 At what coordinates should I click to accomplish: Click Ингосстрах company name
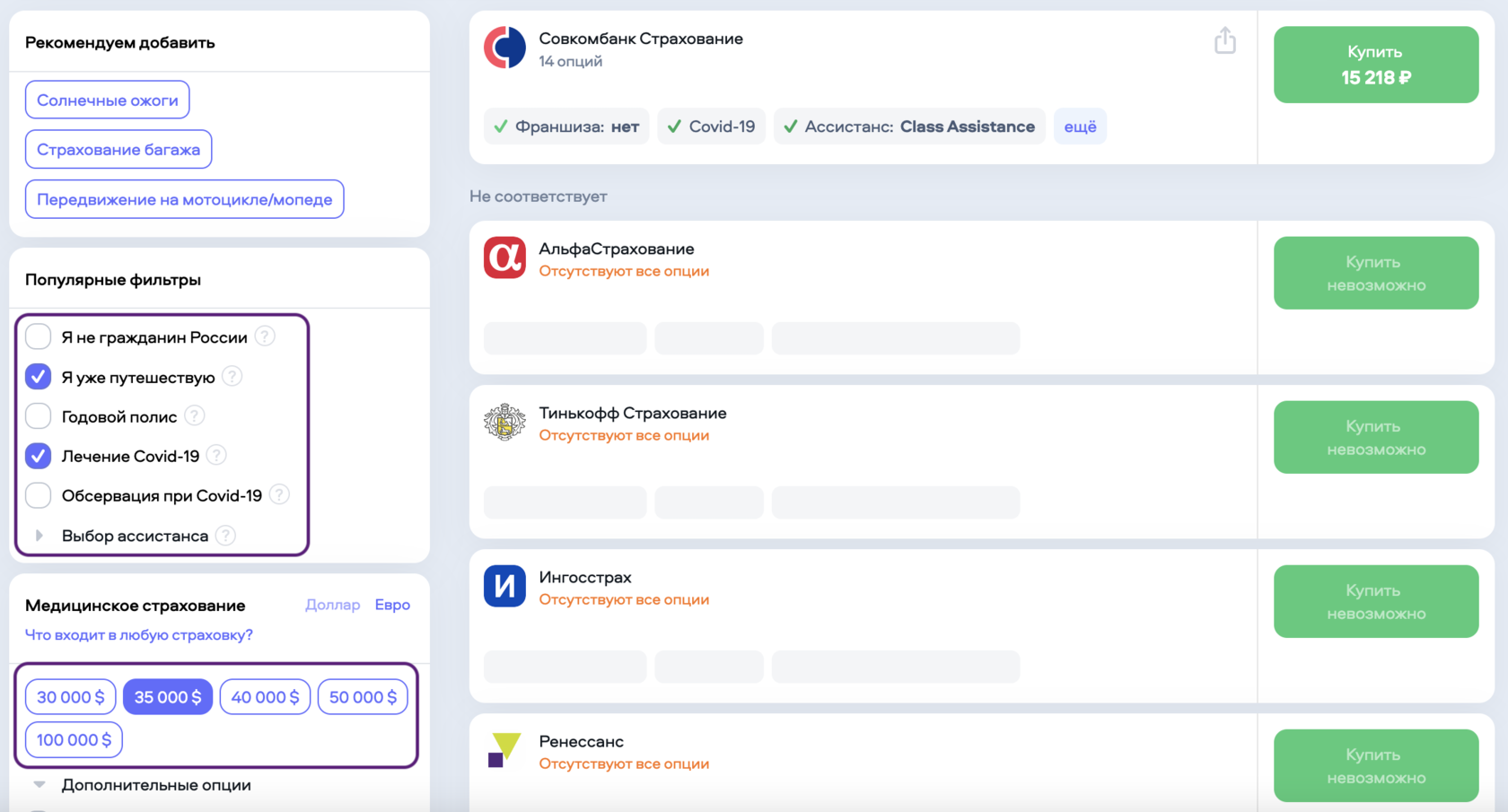point(585,577)
